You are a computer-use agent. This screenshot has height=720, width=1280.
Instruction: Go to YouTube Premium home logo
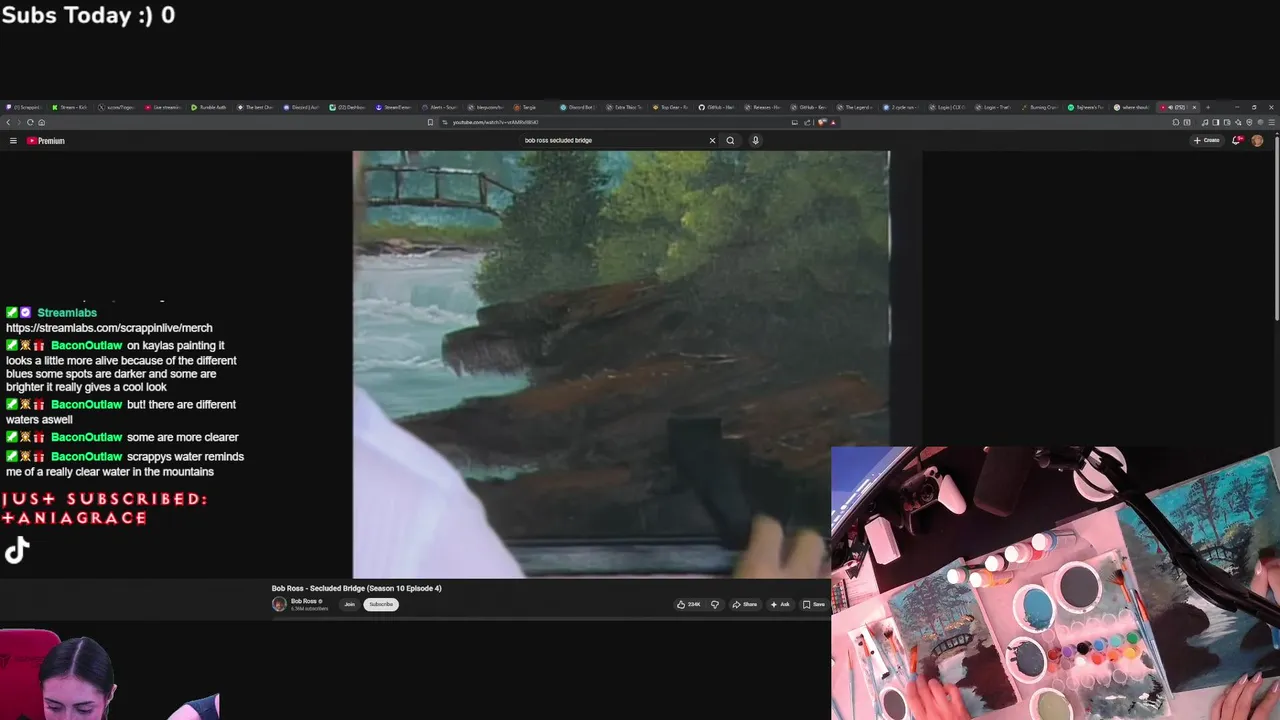46,141
